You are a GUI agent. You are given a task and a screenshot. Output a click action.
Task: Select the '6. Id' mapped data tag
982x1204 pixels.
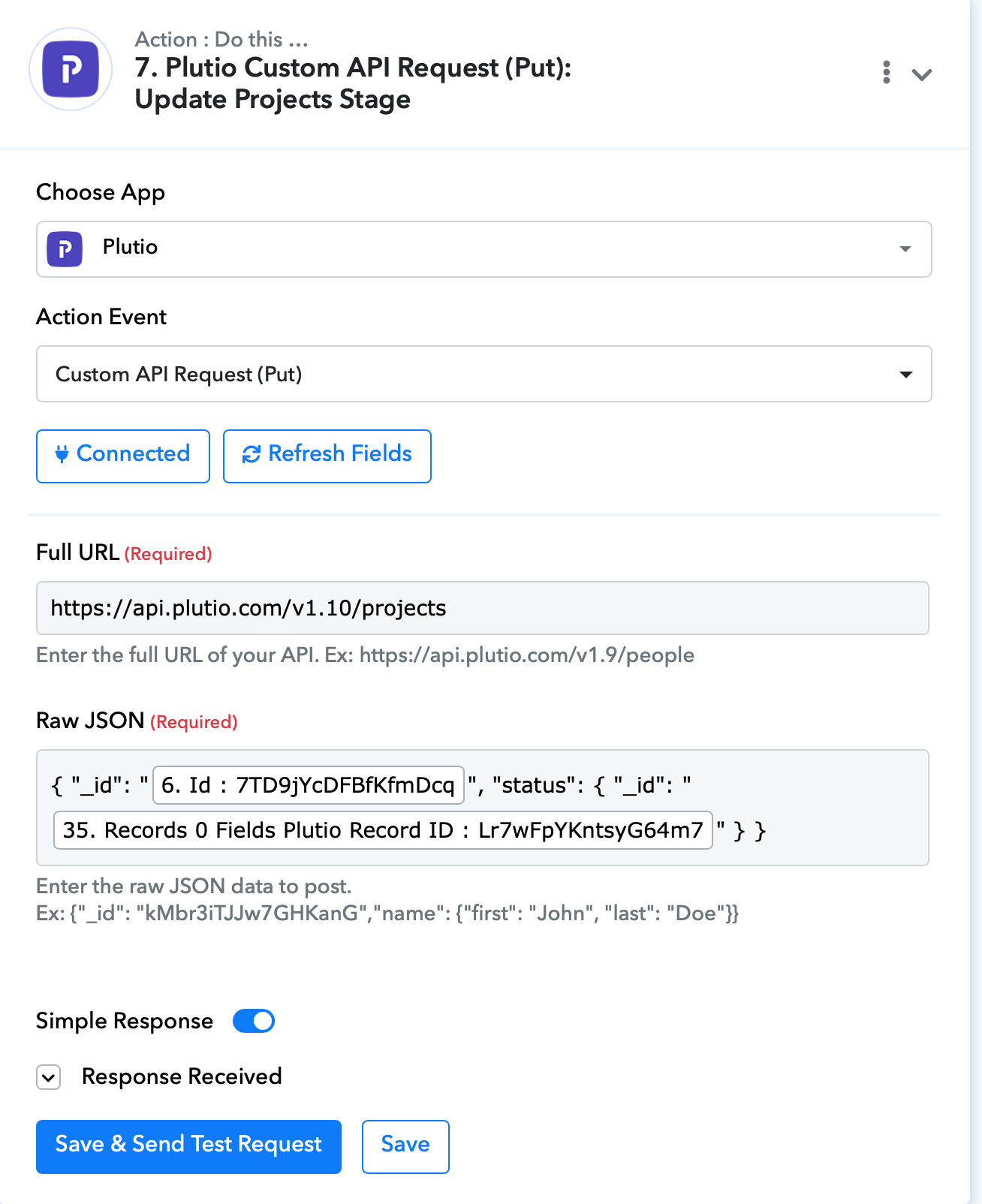pyautogui.click(x=309, y=785)
